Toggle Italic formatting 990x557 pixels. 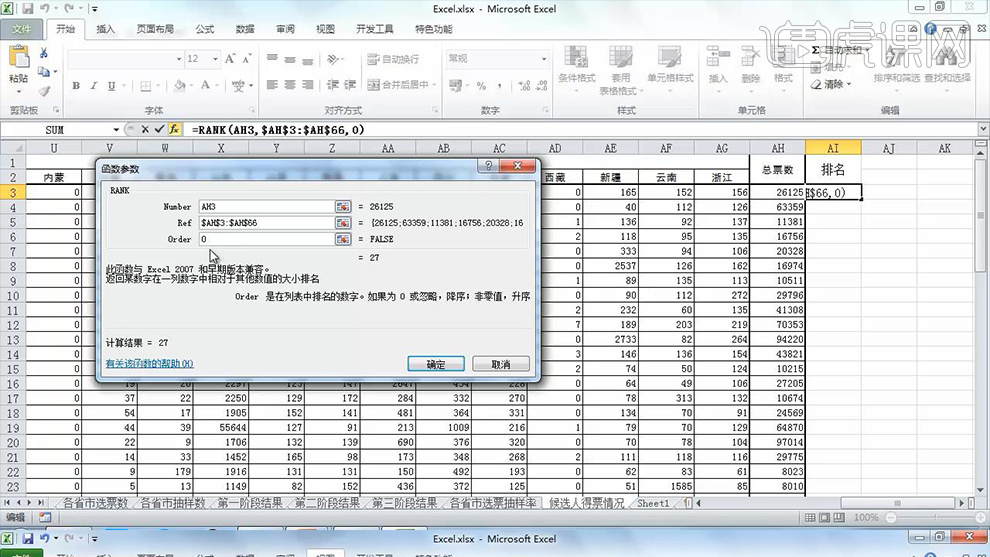pyautogui.click(x=93, y=85)
